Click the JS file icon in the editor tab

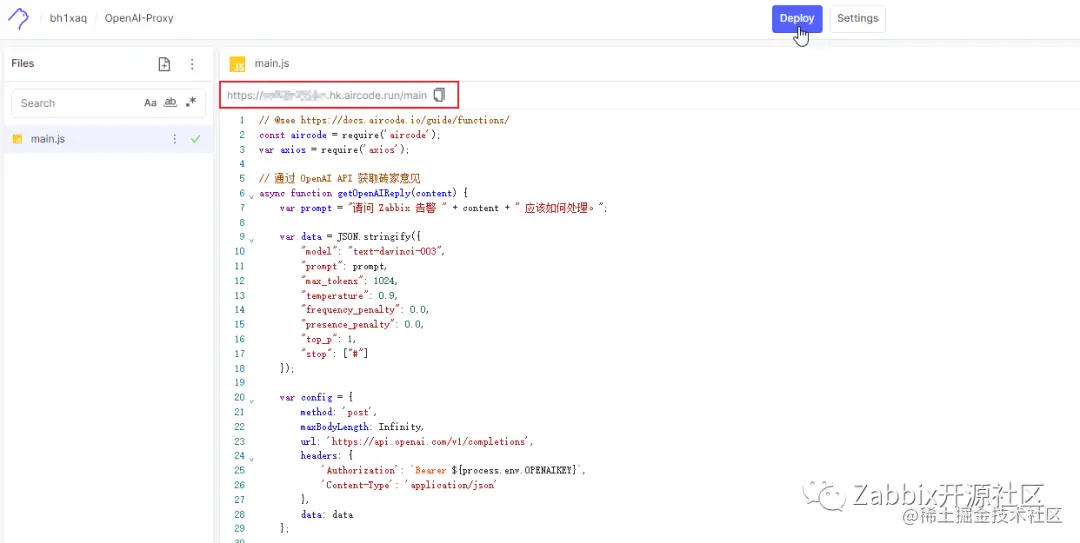click(238, 64)
